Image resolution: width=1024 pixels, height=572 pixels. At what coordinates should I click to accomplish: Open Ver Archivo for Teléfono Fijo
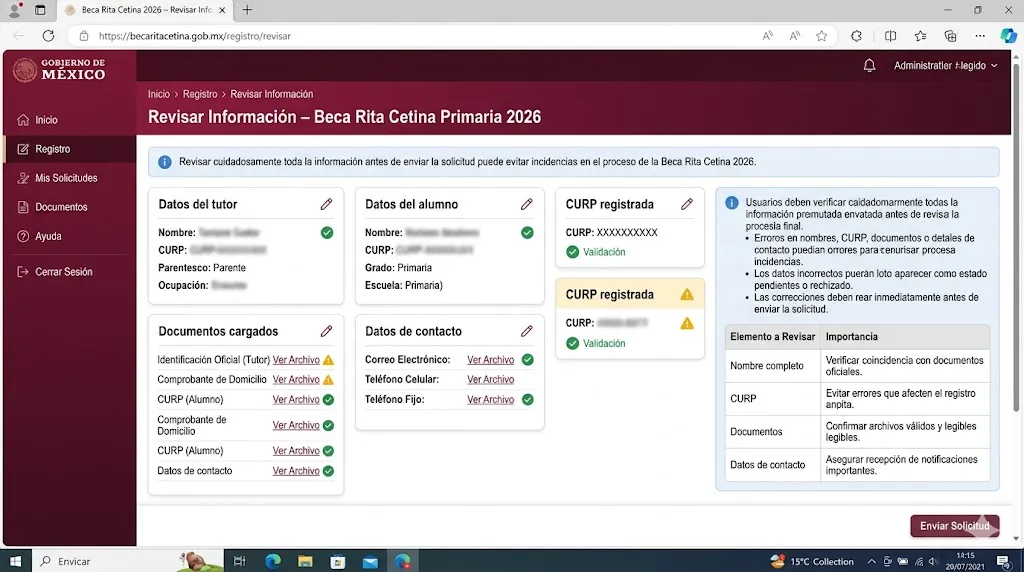pyautogui.click(x=490, y=400)
